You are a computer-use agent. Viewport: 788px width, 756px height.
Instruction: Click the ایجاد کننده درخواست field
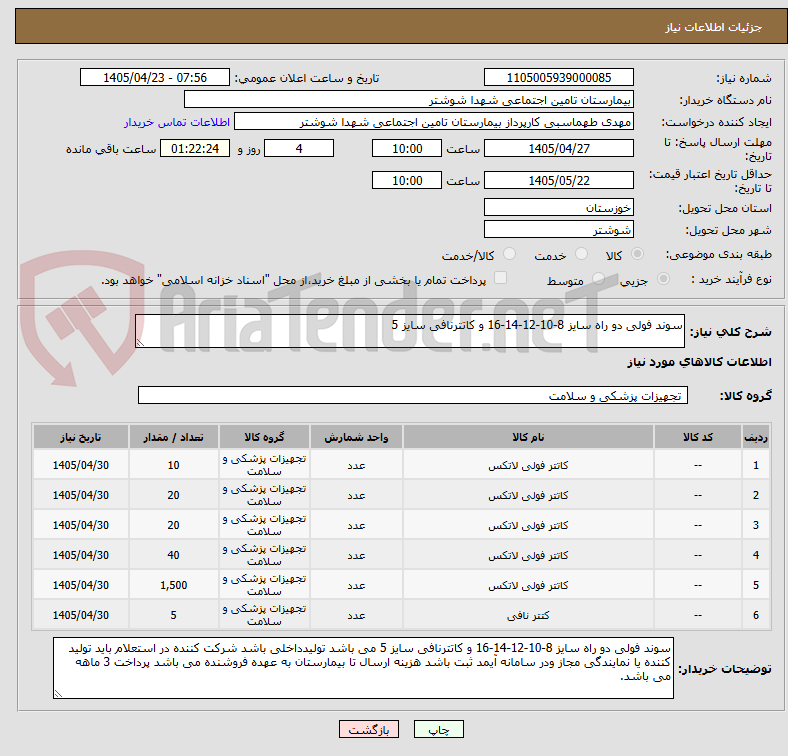[434, 122]
